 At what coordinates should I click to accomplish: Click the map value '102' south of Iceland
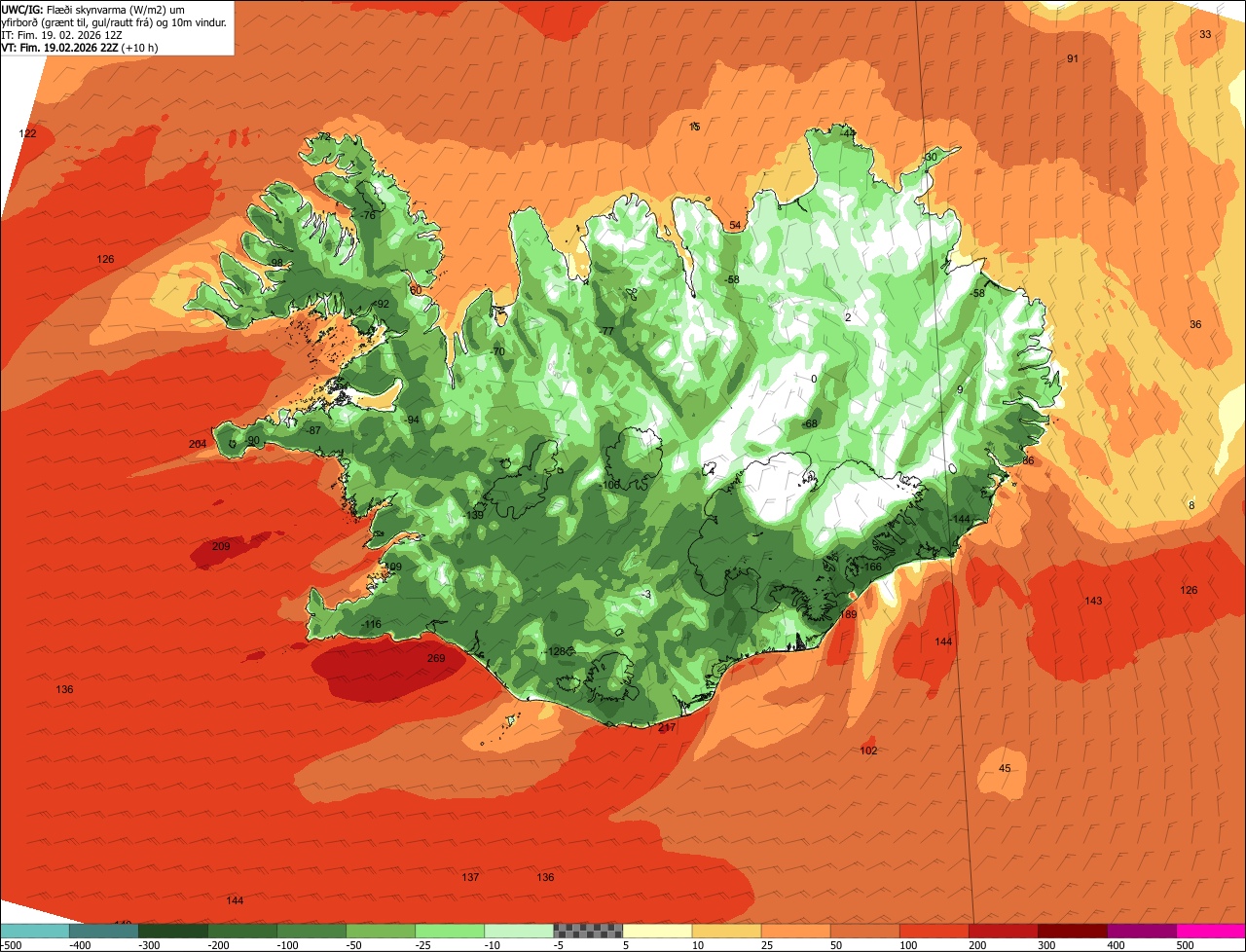click(868, 751)
